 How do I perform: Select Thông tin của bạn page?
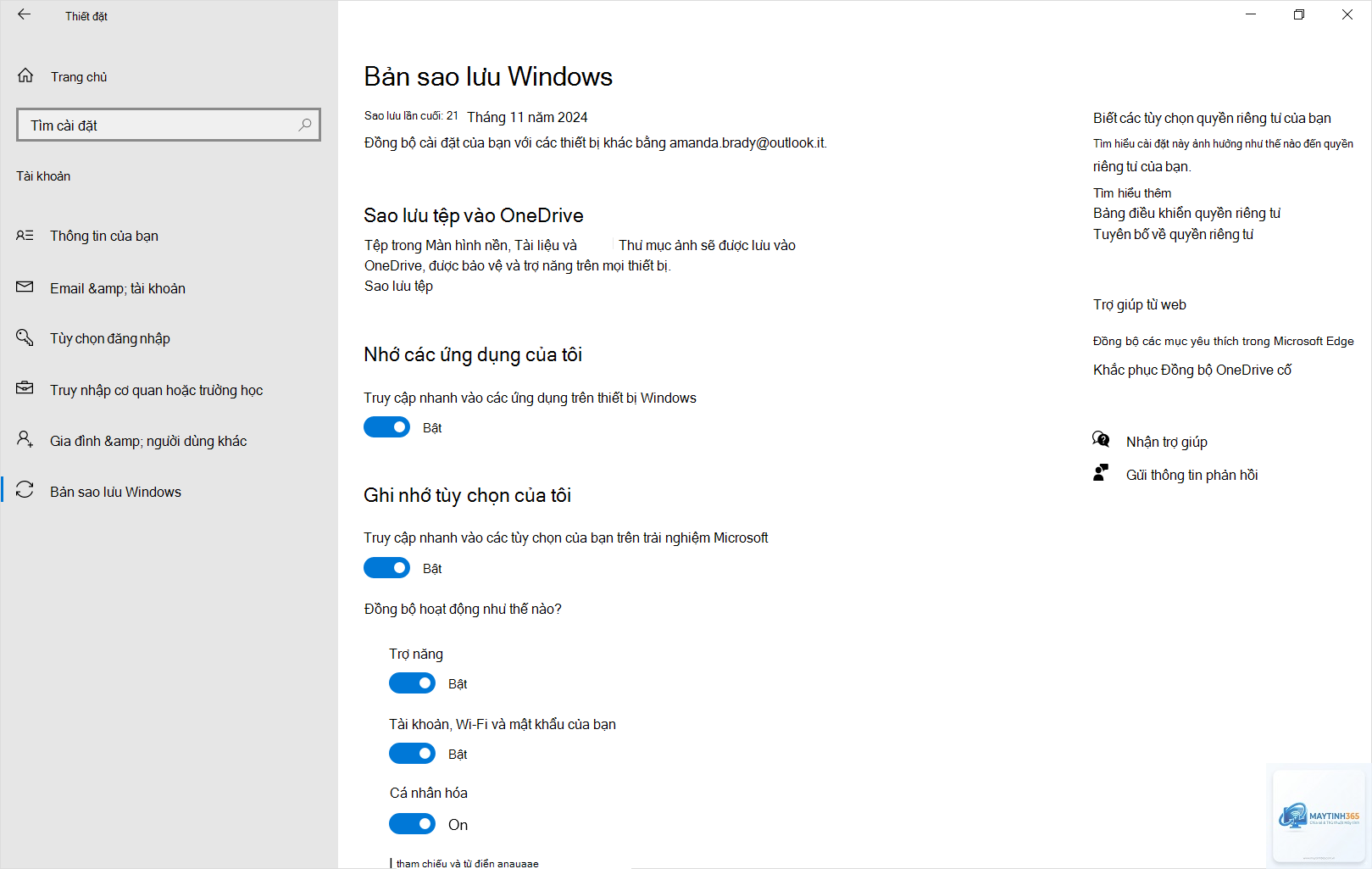click(x=104, y=236)
